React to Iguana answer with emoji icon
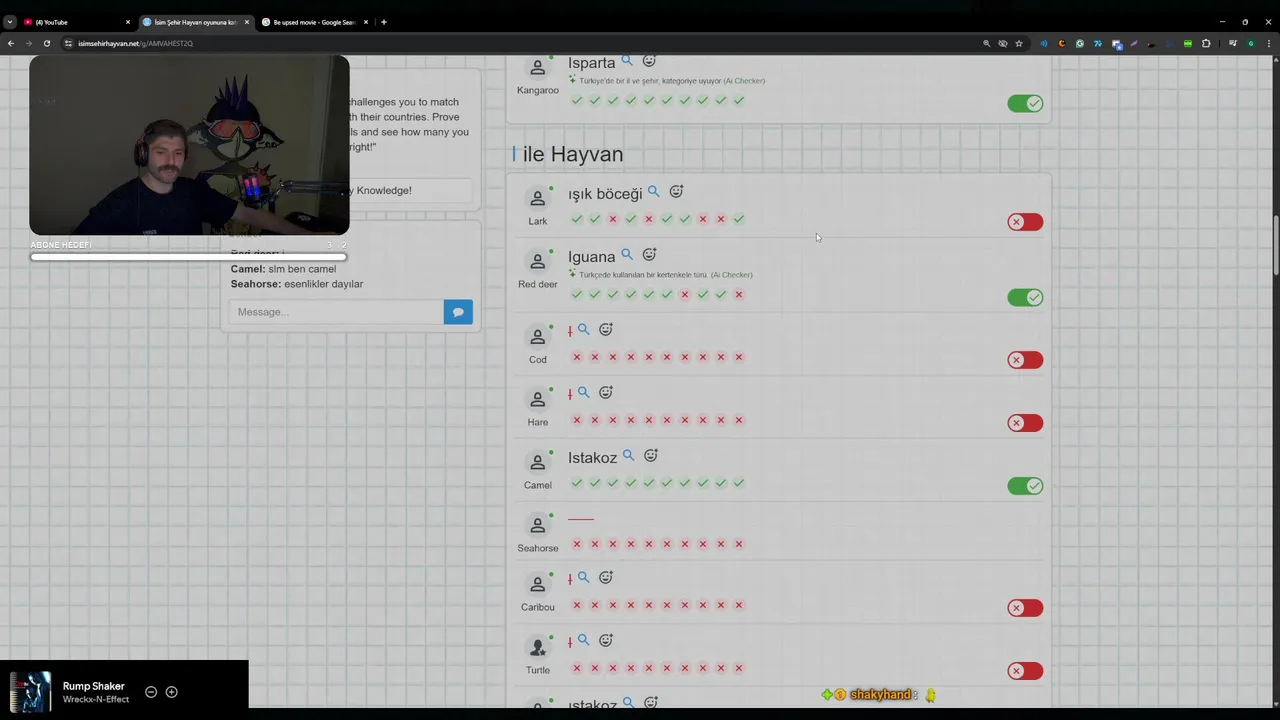Screen dimensions: 1280x720 (x=649, y=254)
